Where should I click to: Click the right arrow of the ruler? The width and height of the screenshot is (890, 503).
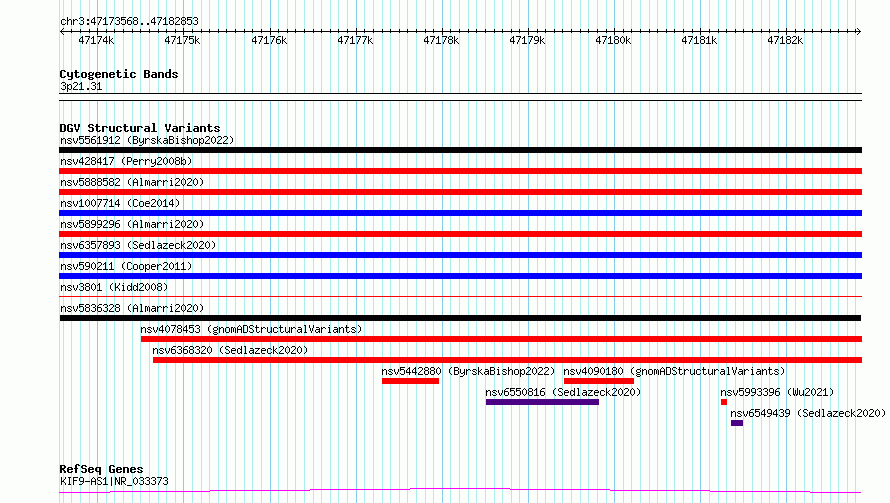[x=858, y=31]
